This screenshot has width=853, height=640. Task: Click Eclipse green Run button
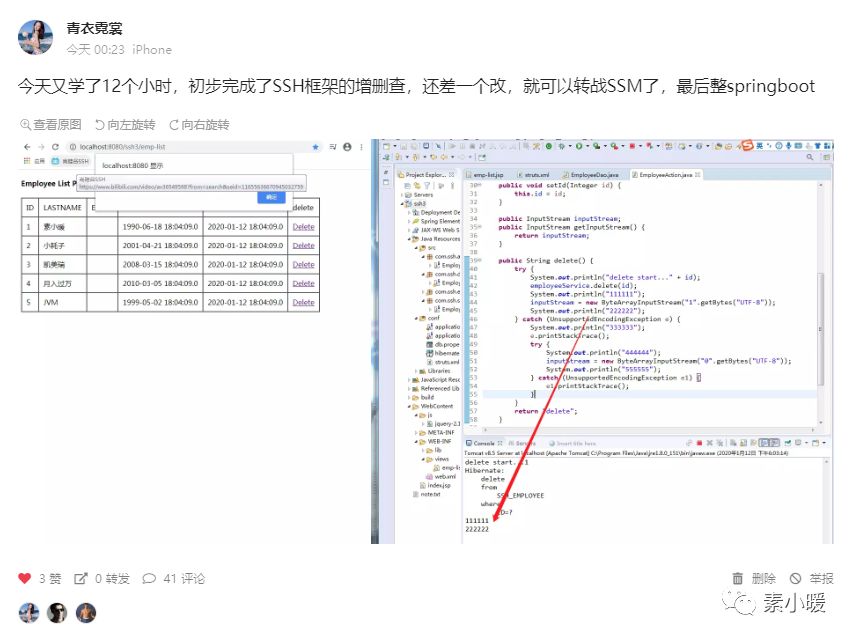[x=579, y=146]
